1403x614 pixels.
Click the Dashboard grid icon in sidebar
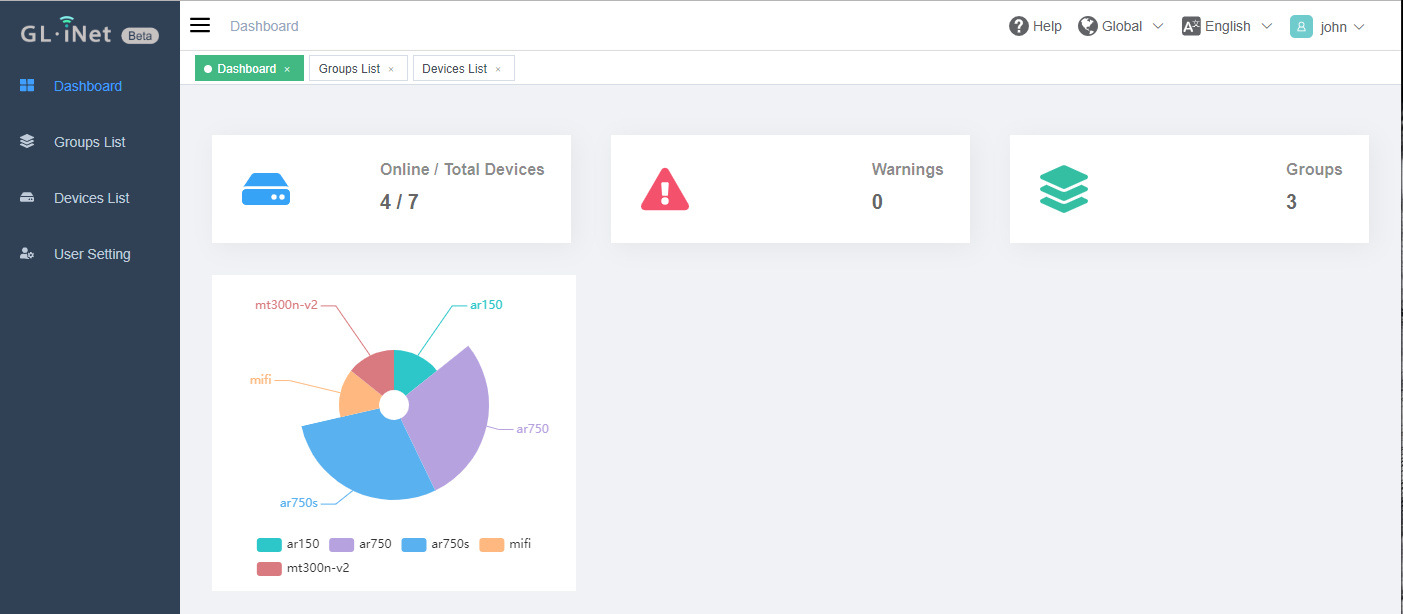(27, 86)
